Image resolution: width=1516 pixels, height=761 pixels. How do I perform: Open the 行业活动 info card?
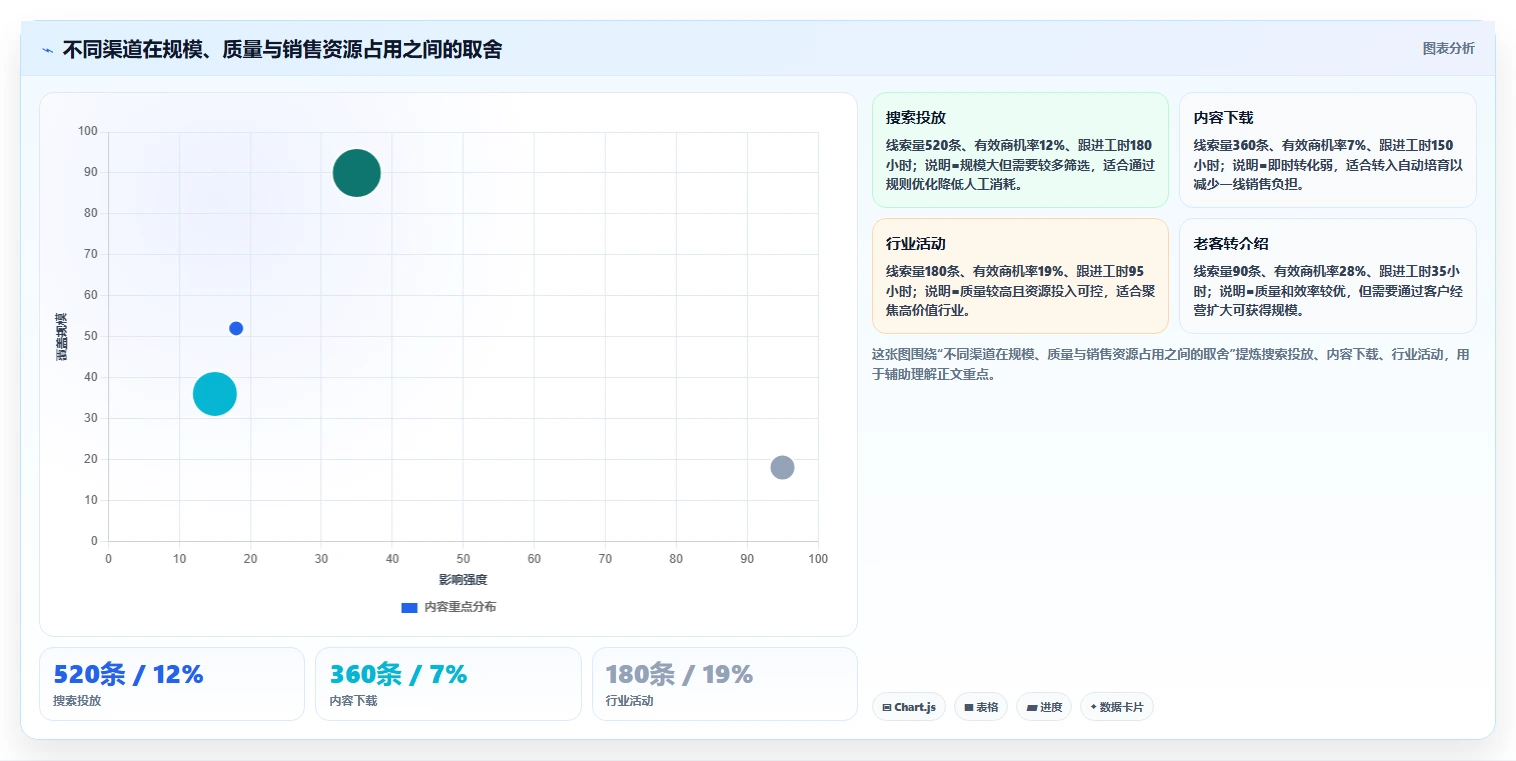point(1020,276)
